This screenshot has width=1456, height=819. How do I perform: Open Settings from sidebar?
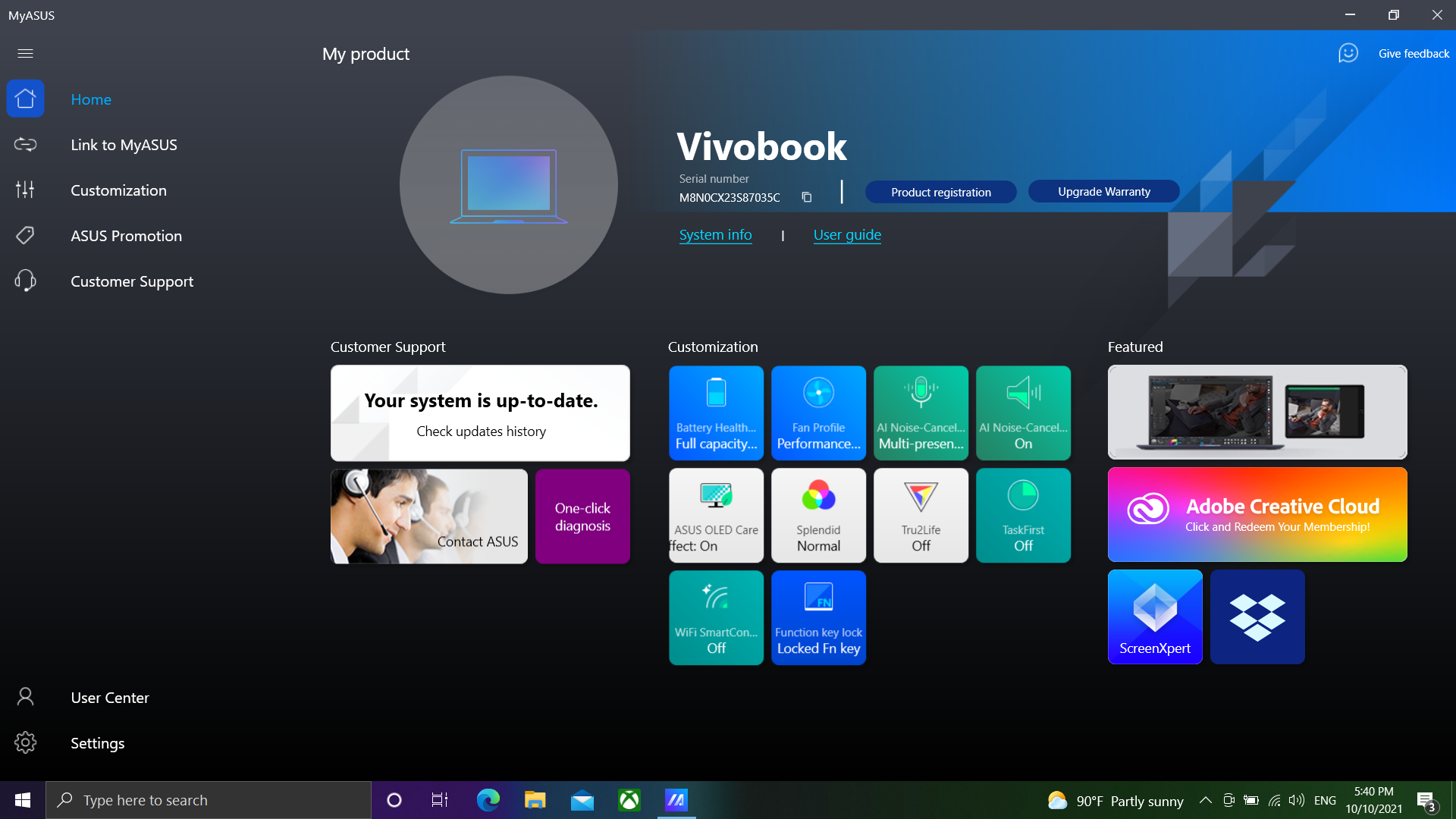coord(97,743)
